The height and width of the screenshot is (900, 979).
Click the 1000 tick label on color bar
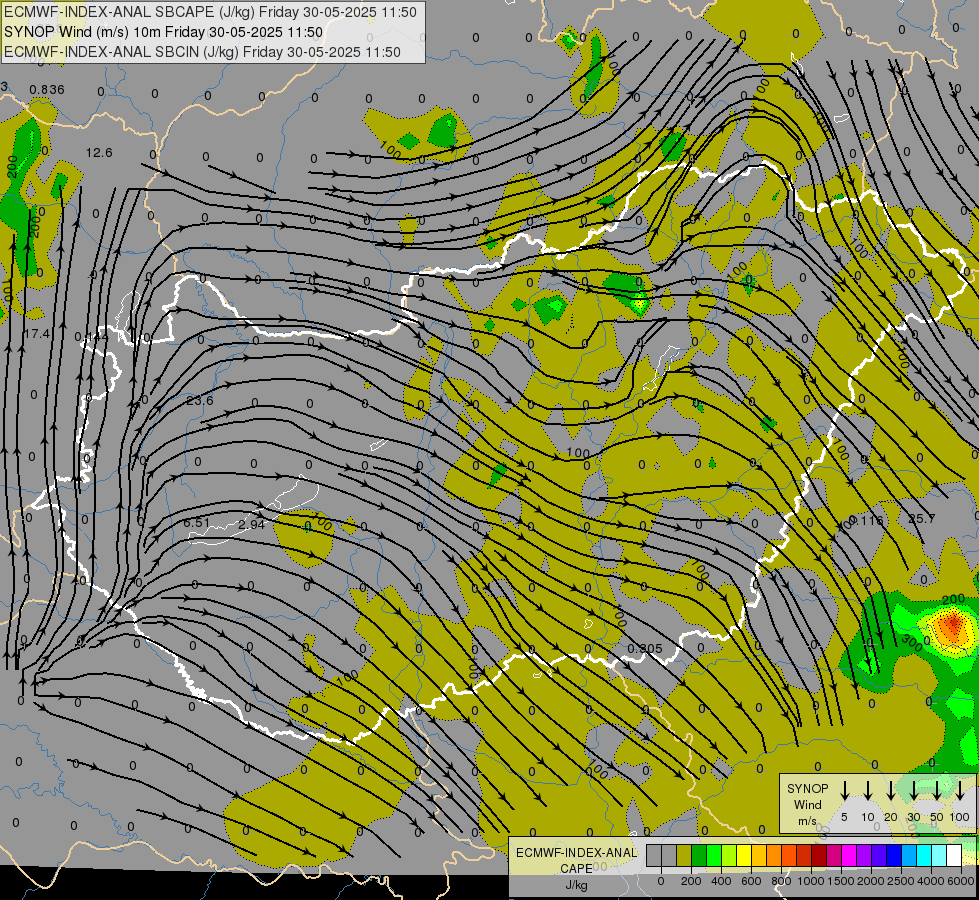[x=811, y=881]
